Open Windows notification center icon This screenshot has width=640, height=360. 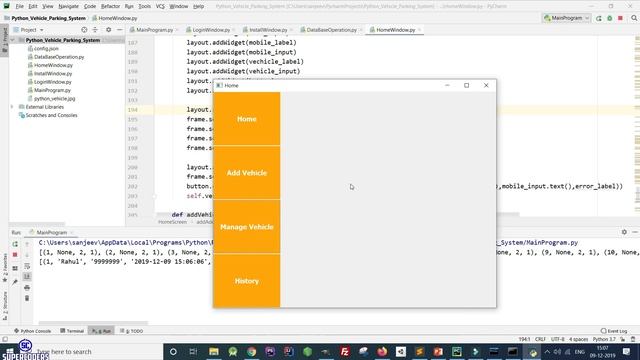click(626, 351)
